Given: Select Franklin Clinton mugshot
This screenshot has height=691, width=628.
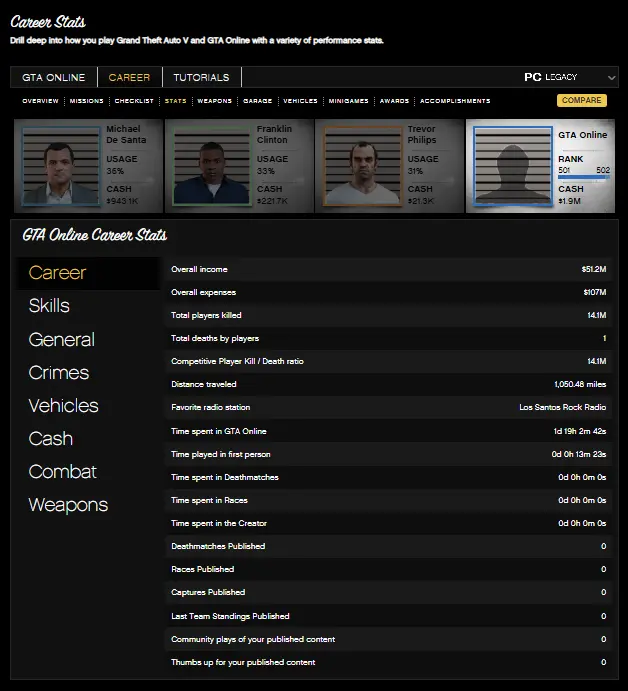Looking at the screenshot, I should coord(212,166).
